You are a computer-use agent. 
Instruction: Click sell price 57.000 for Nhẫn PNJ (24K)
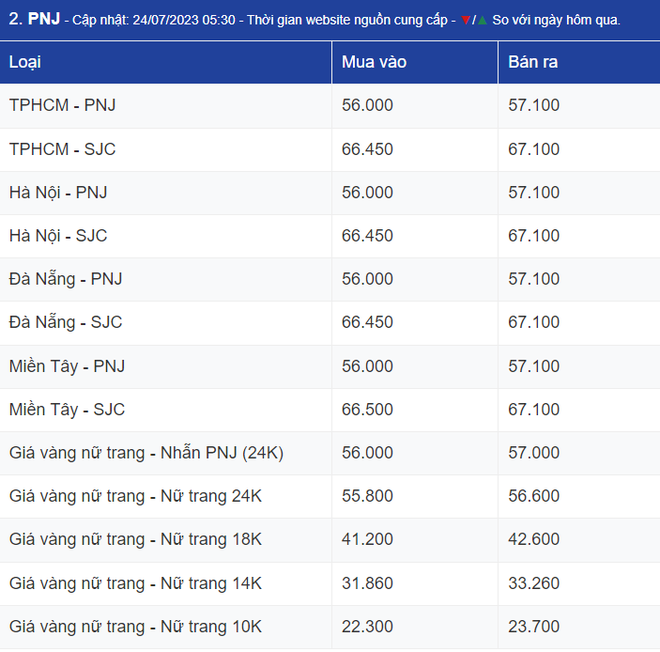point(534,453)
